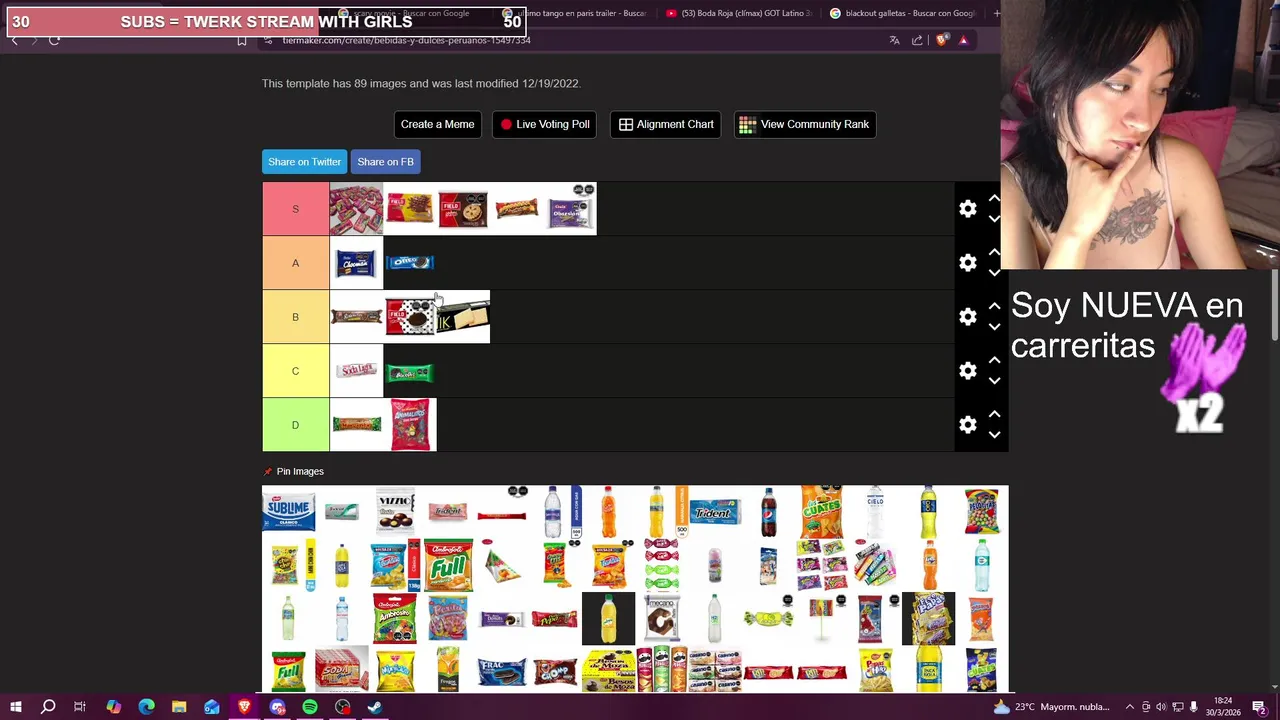Image resolution: width=1280 pixels, height=720 pixels.
Task: Open Brave Shields lion icon
Action: (x=941, y=40)
